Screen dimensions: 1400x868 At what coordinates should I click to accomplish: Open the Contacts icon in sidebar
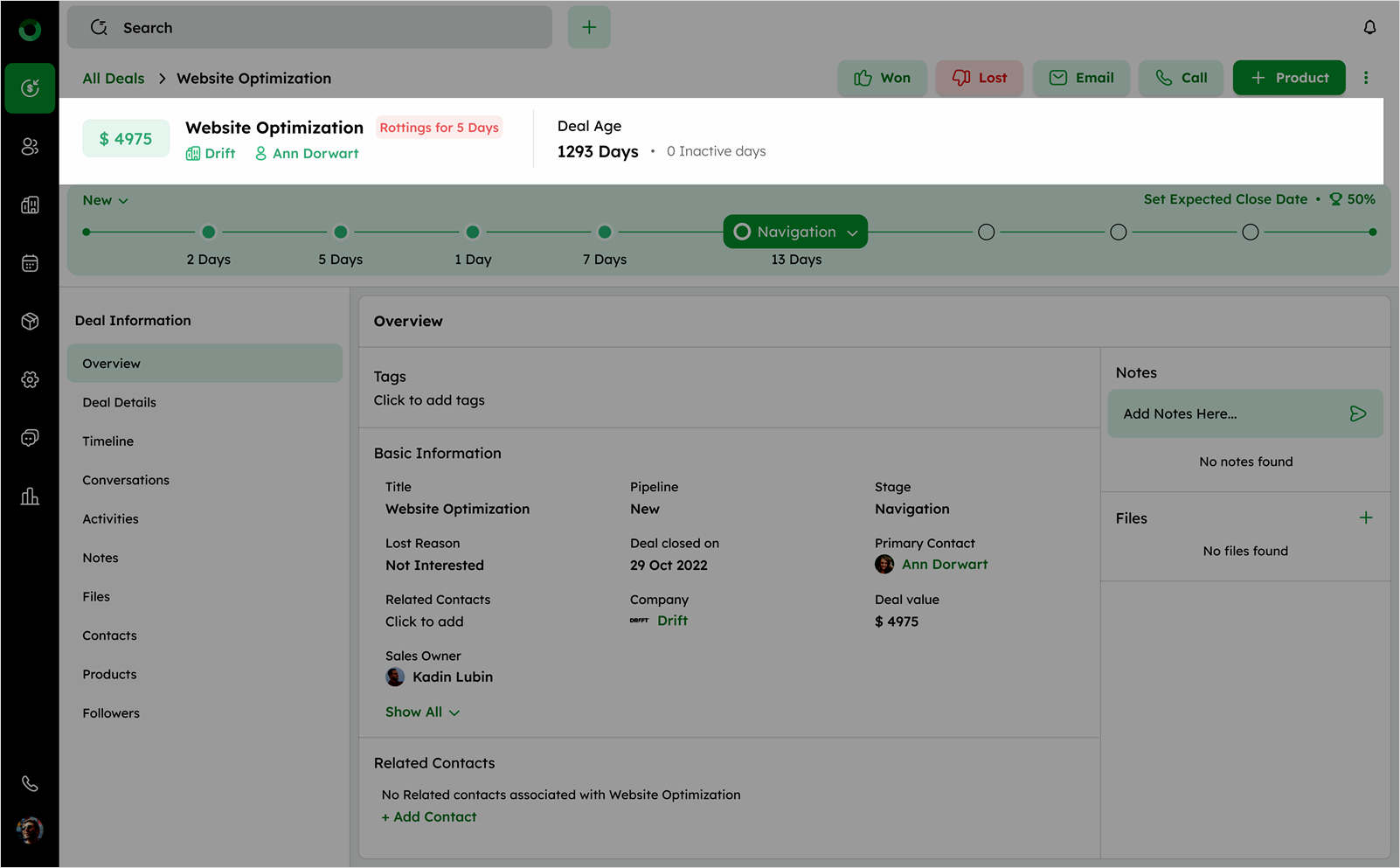point(30,147)
